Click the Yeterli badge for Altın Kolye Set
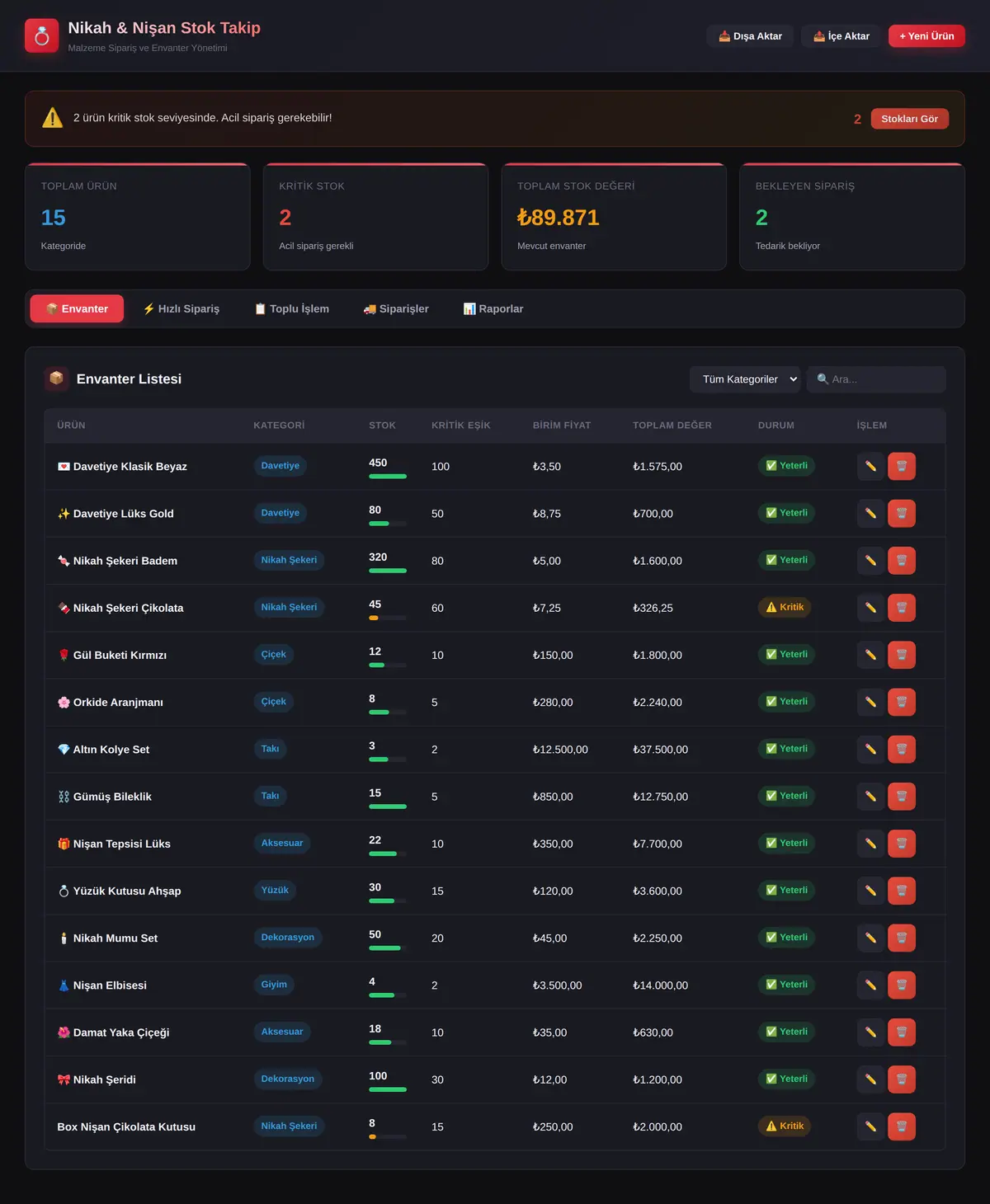Viewport: 990px width, 1204px height. click(787, 749)
